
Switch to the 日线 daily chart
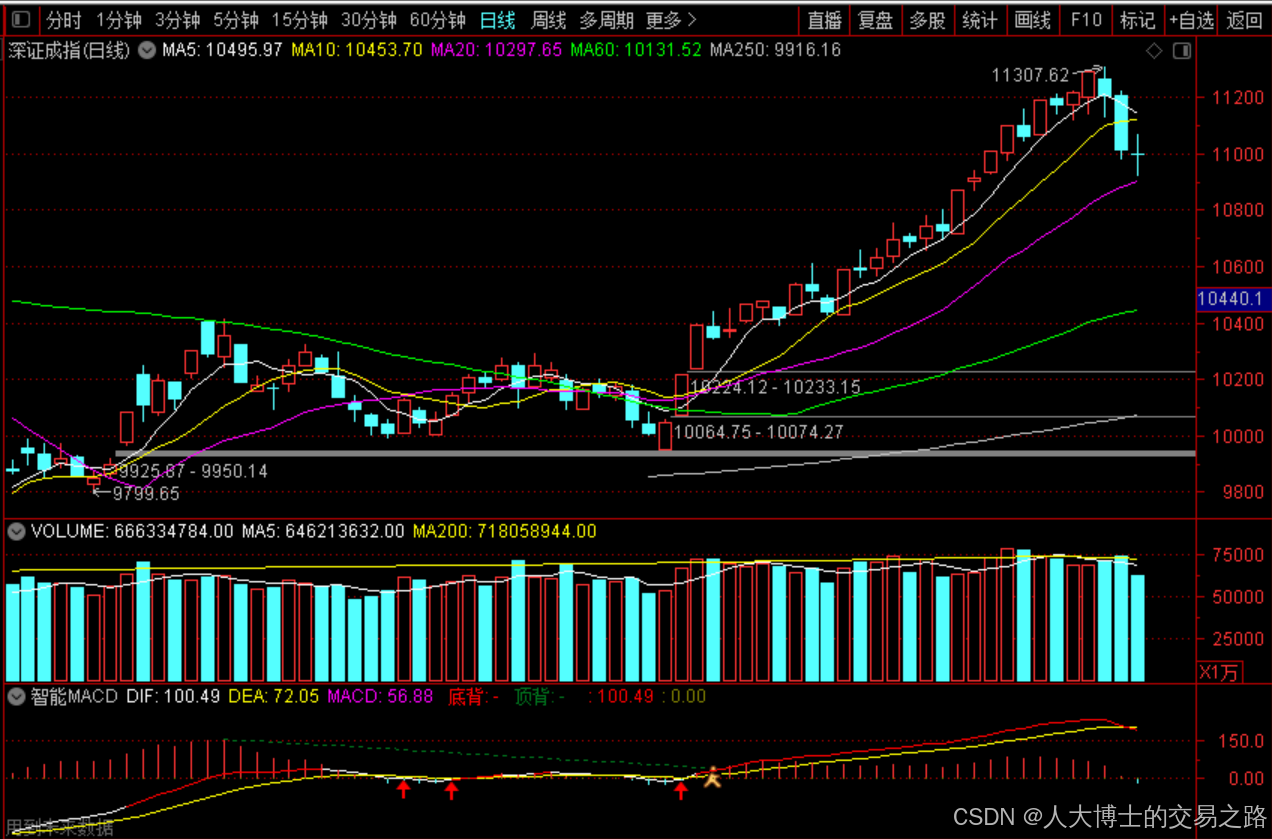[x=498, y=20]
